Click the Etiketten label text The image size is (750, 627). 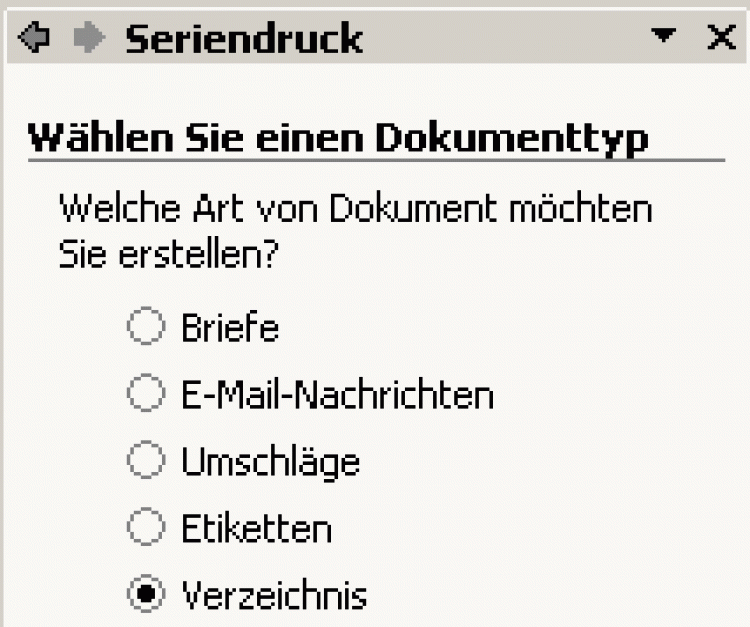[256, 529]
